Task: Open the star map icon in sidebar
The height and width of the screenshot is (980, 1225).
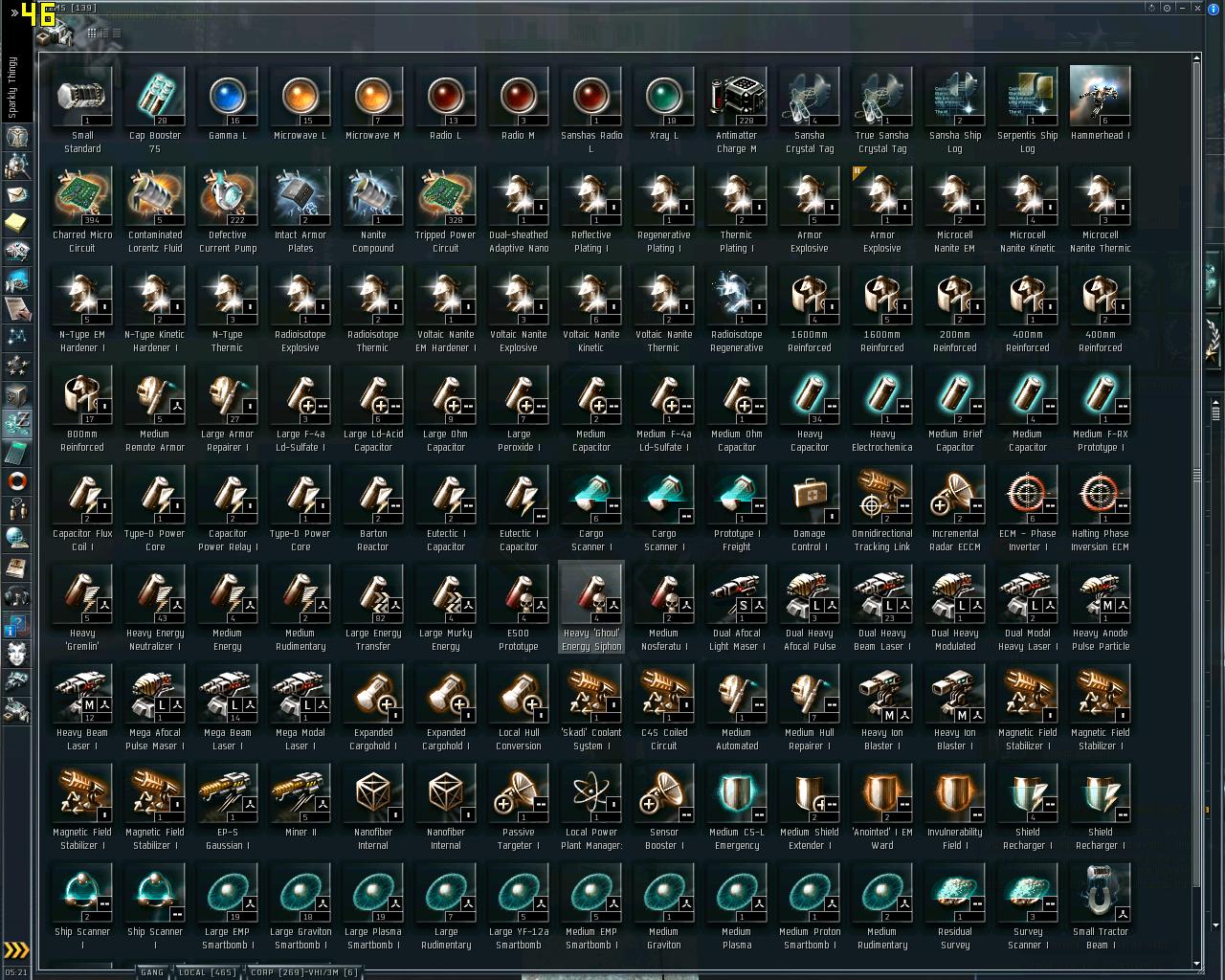Action: pyautogui.click(x=16, y=338)
